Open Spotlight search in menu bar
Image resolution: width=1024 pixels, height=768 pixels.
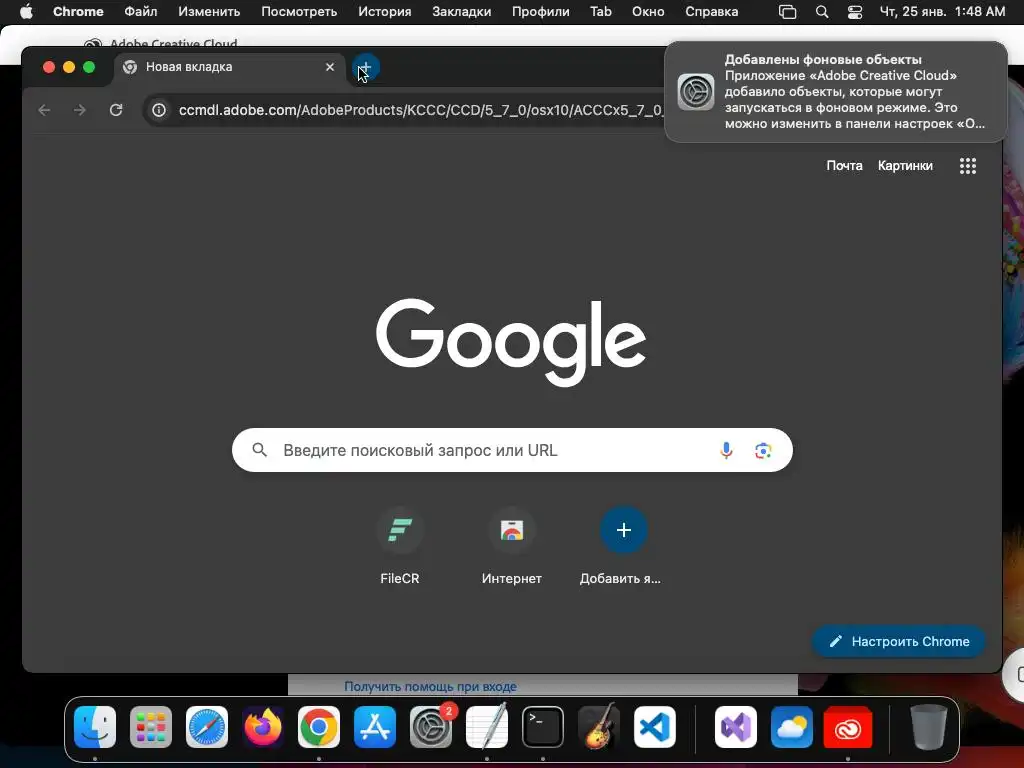click(x=822, y=12)
